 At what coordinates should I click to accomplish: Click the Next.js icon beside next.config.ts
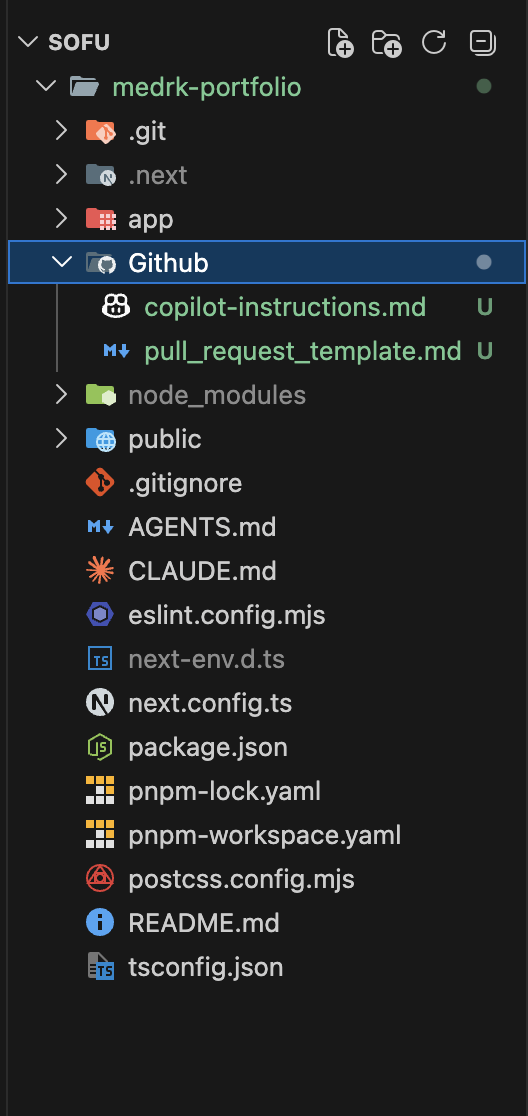100,703
